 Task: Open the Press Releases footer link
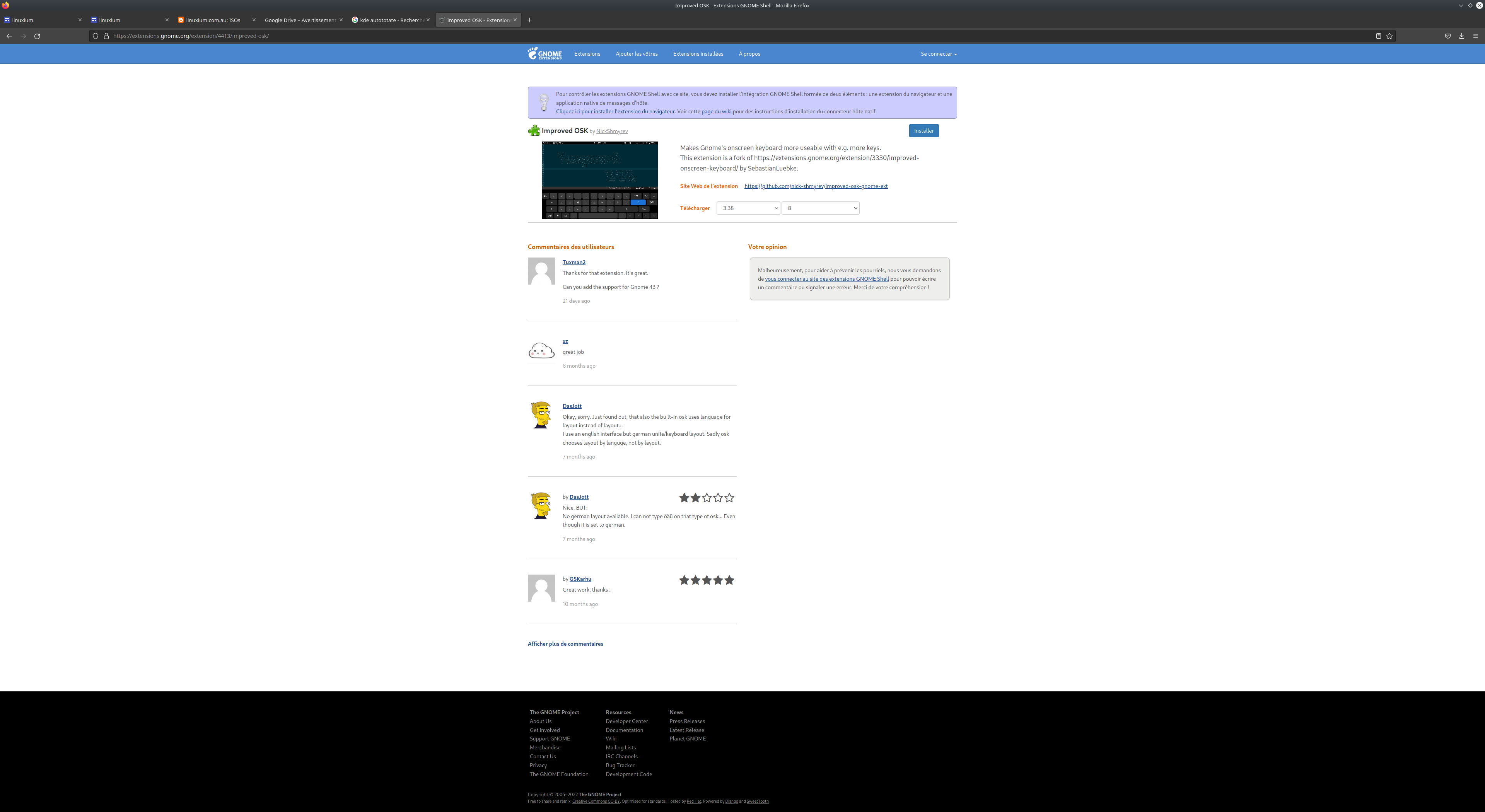click(x=686, y=721)
